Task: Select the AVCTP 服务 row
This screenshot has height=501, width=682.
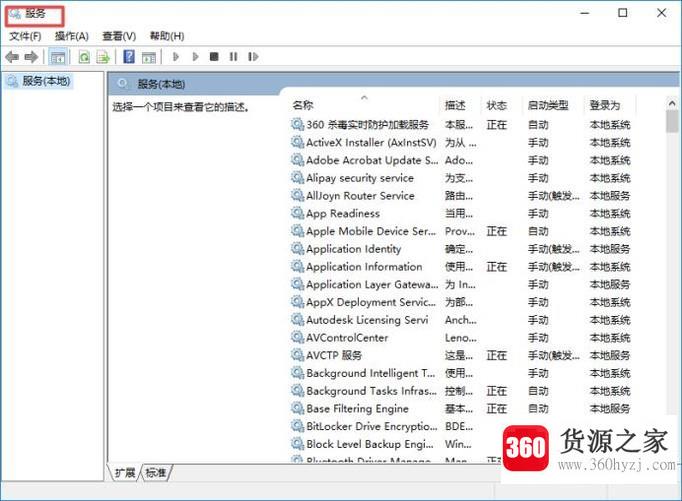Action: pos(460,355)
